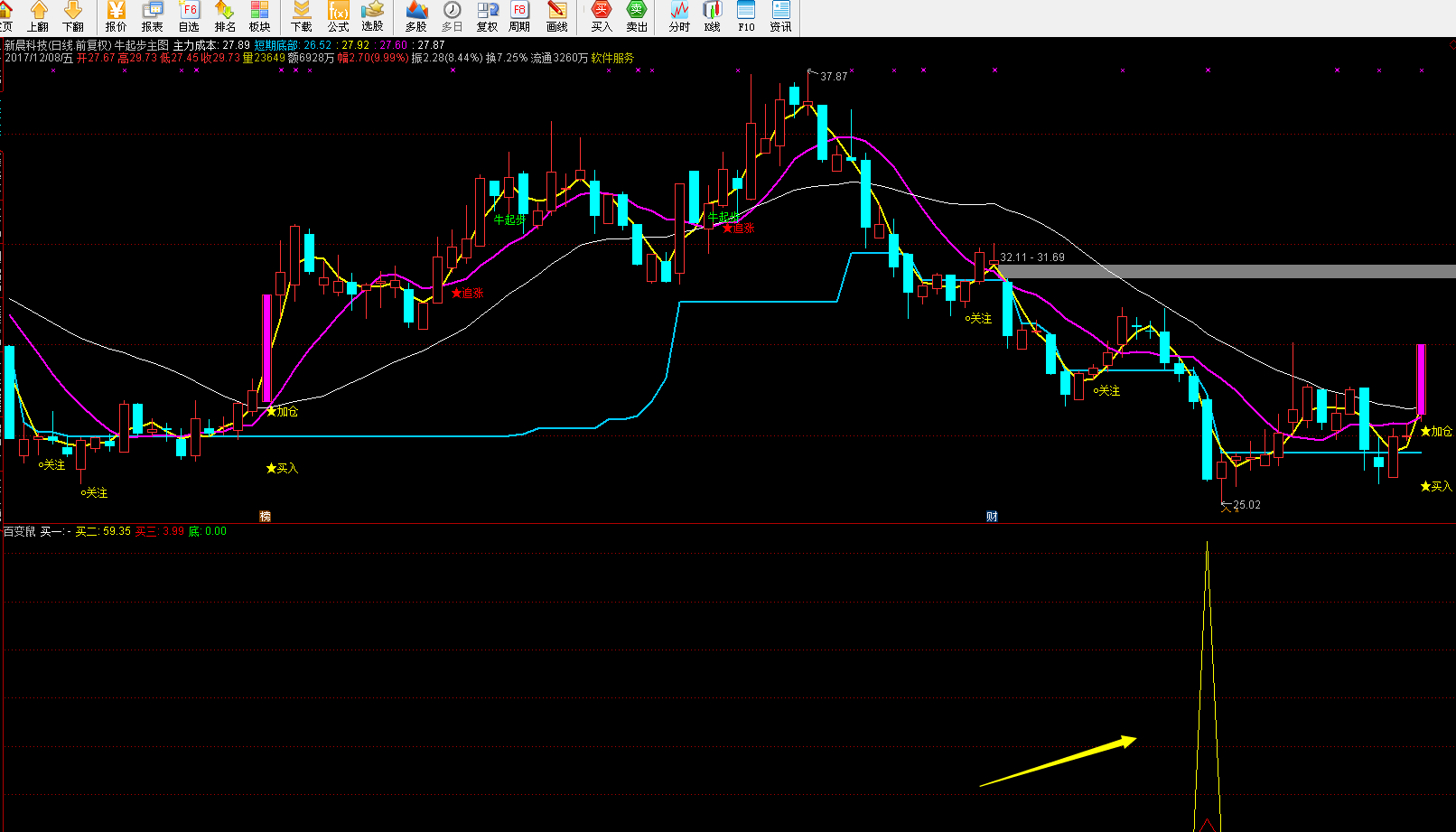Click the 32.11 - 31.69 gap label
The image size is (1456, 832).
click(1032, 257)
